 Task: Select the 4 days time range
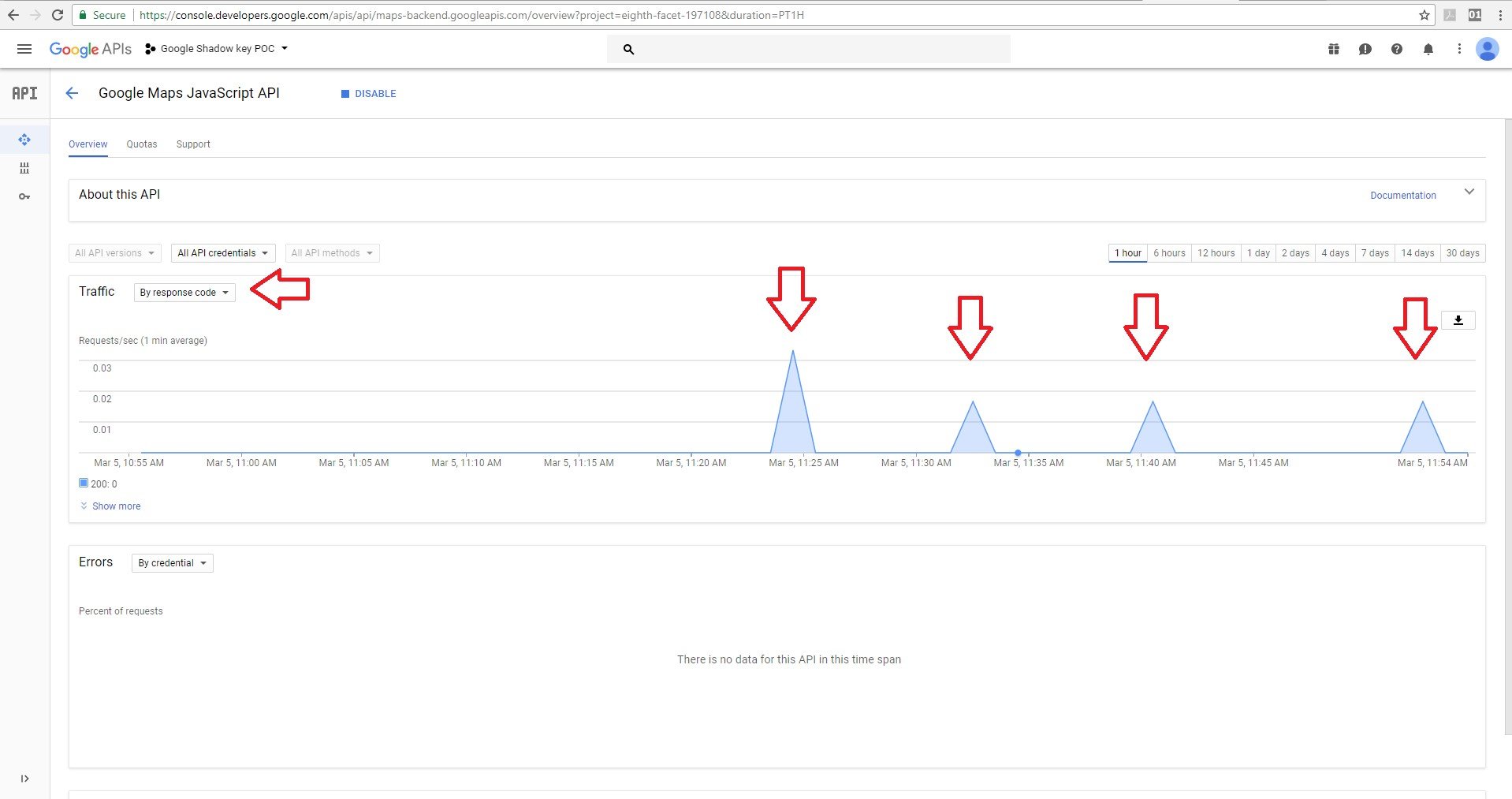coord(1335,253)
